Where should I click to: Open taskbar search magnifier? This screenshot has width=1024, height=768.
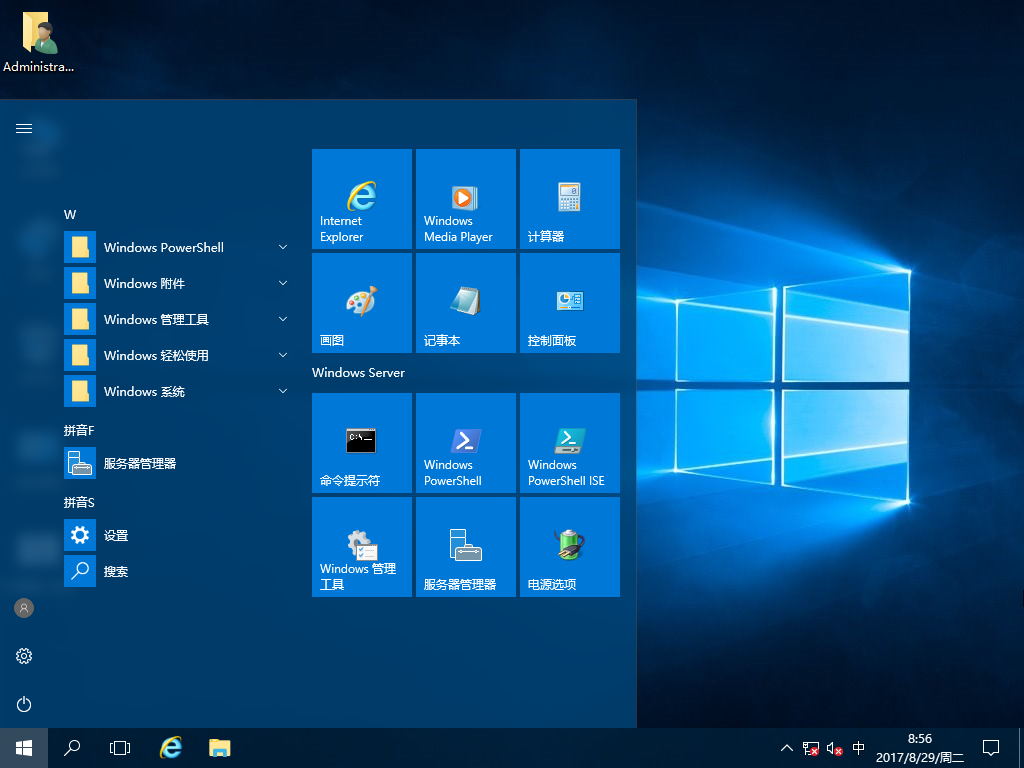[x=72, y=748]
